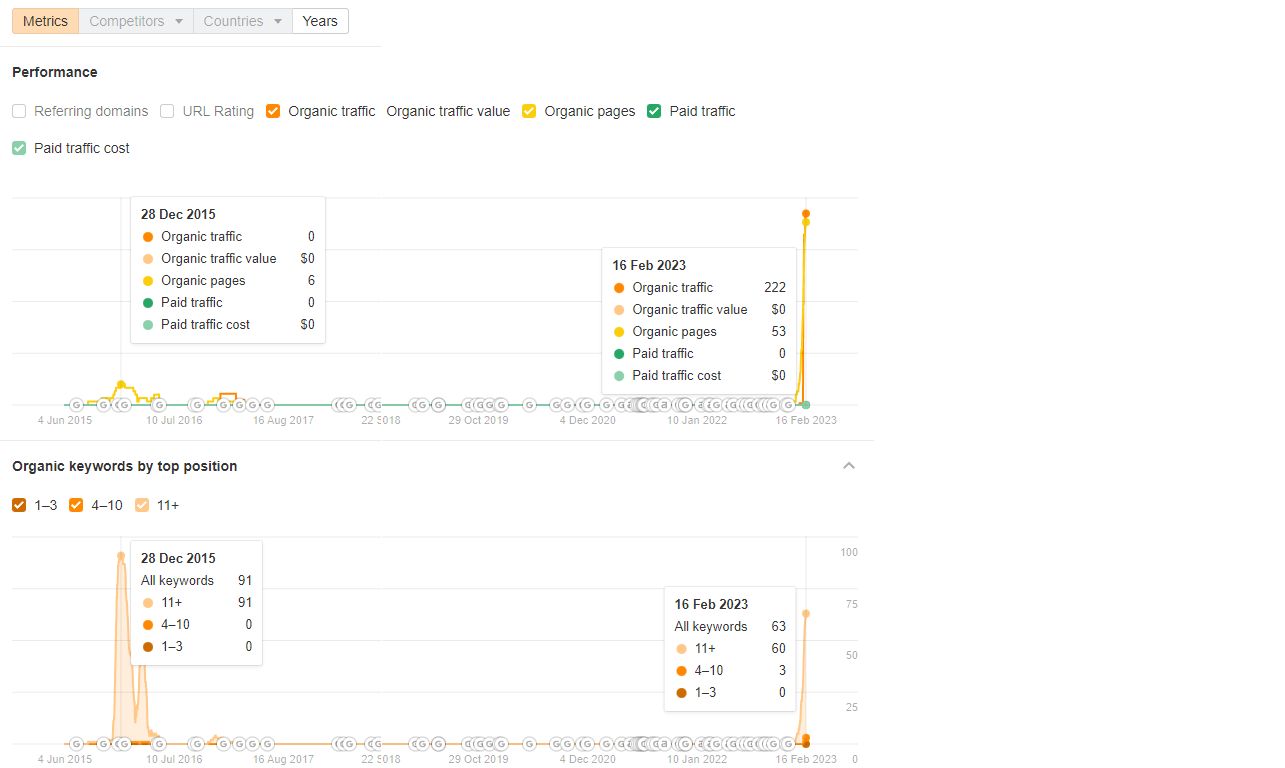Click the leftmost G marker in Organic keywords chart
This screenshot has width=1285, height=768.
point(76,744)
